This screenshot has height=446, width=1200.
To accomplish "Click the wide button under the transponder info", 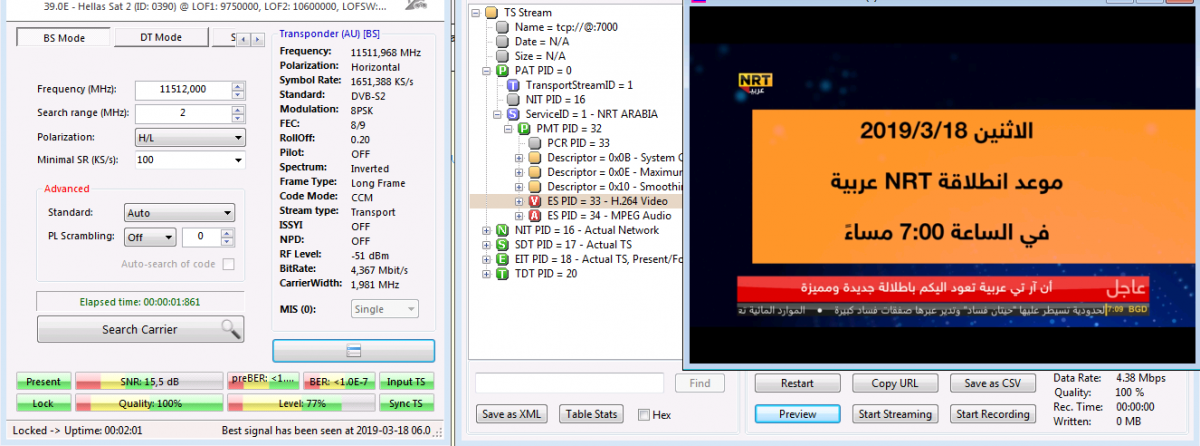I will point(353,350).
